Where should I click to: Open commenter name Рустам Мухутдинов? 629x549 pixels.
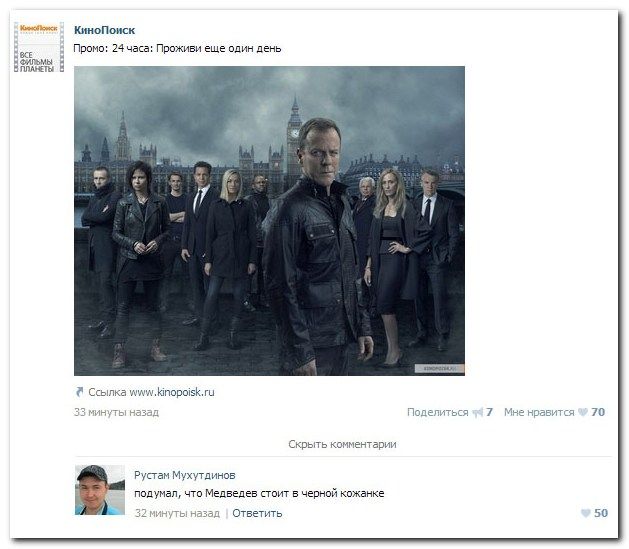[185, 475]
